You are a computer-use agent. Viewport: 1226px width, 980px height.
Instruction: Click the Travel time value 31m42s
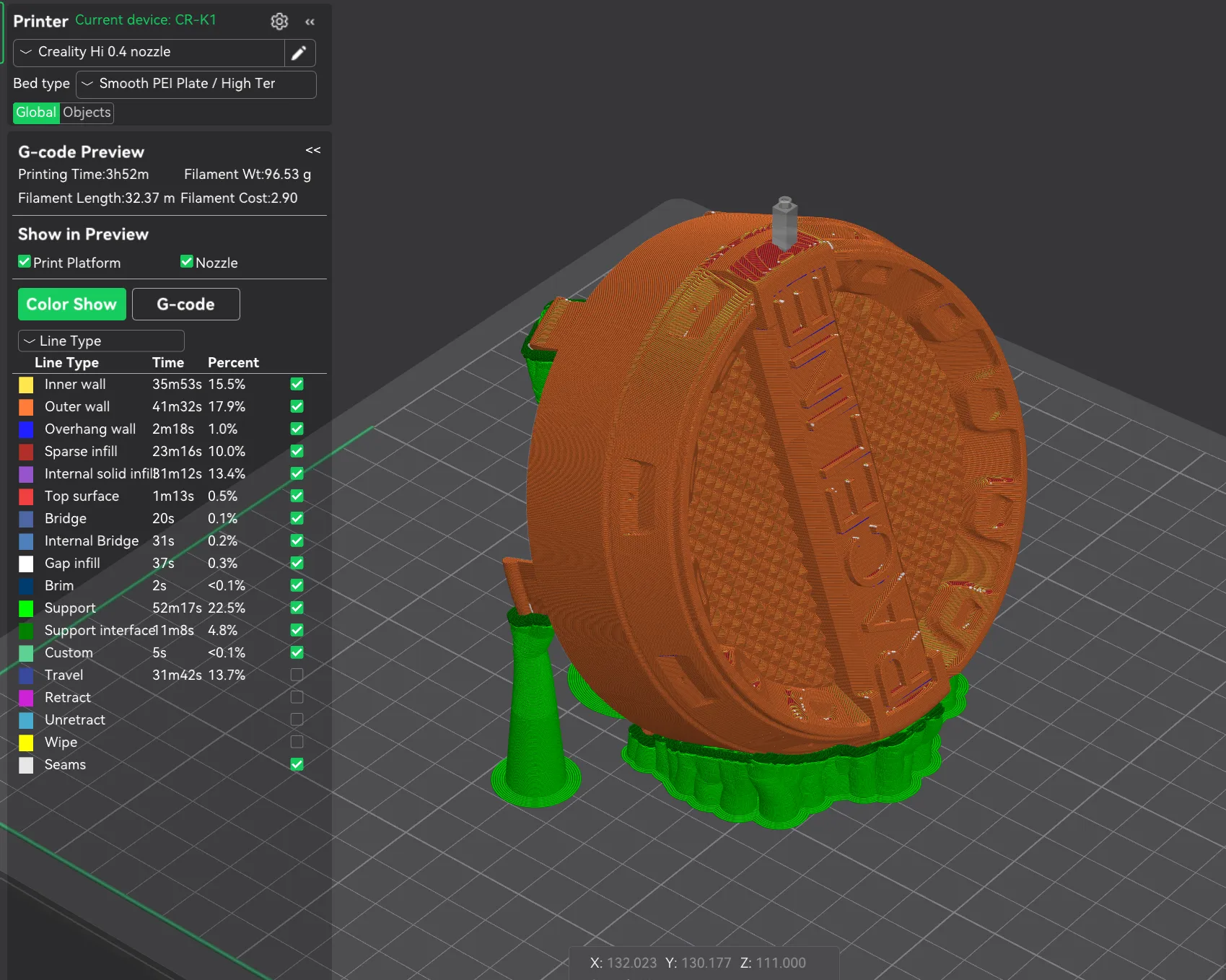(x=177, y=675)
